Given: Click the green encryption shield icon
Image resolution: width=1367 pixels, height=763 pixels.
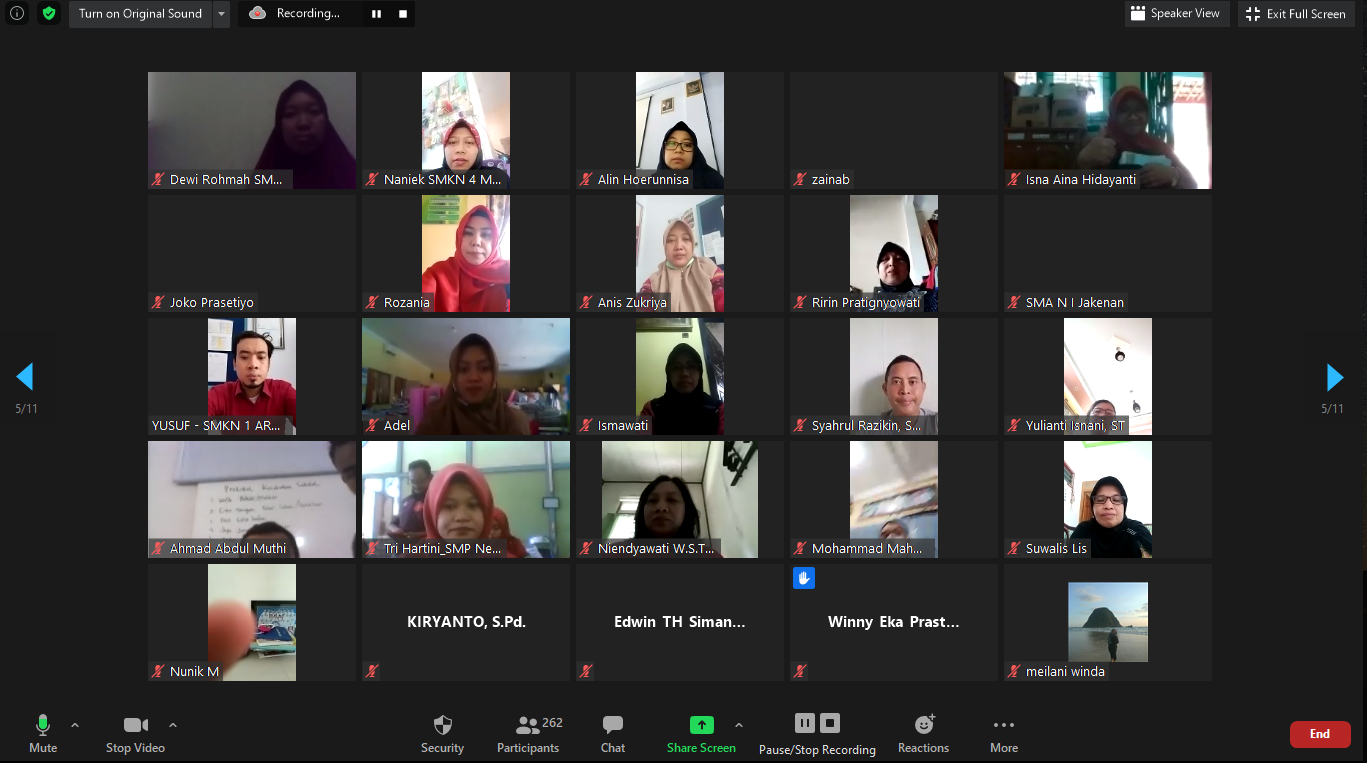Looking at the screenshot, I should (x=49, y=14).
